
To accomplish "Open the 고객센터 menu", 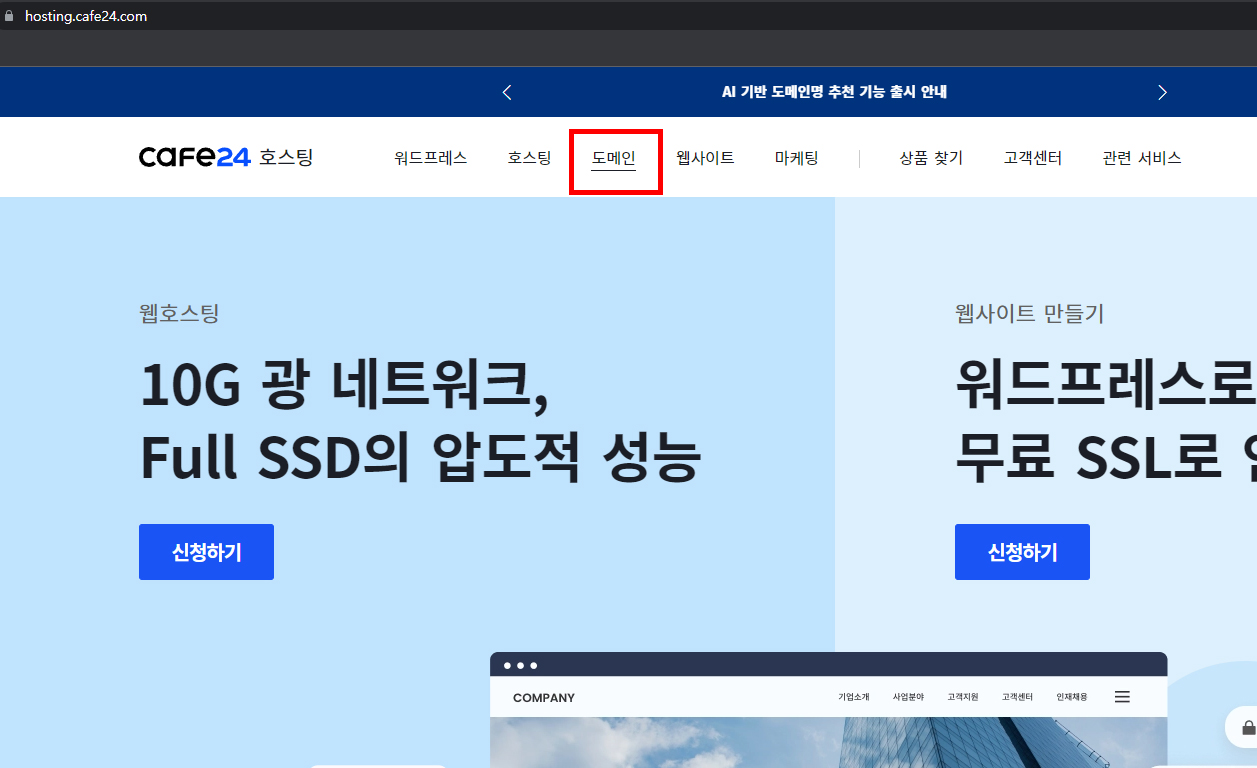I will 1033,158.
